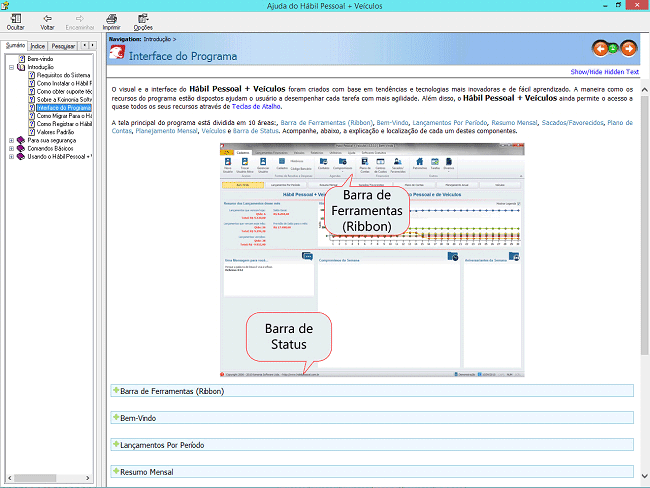Click the red Hábil logo icon

point(117,53)
